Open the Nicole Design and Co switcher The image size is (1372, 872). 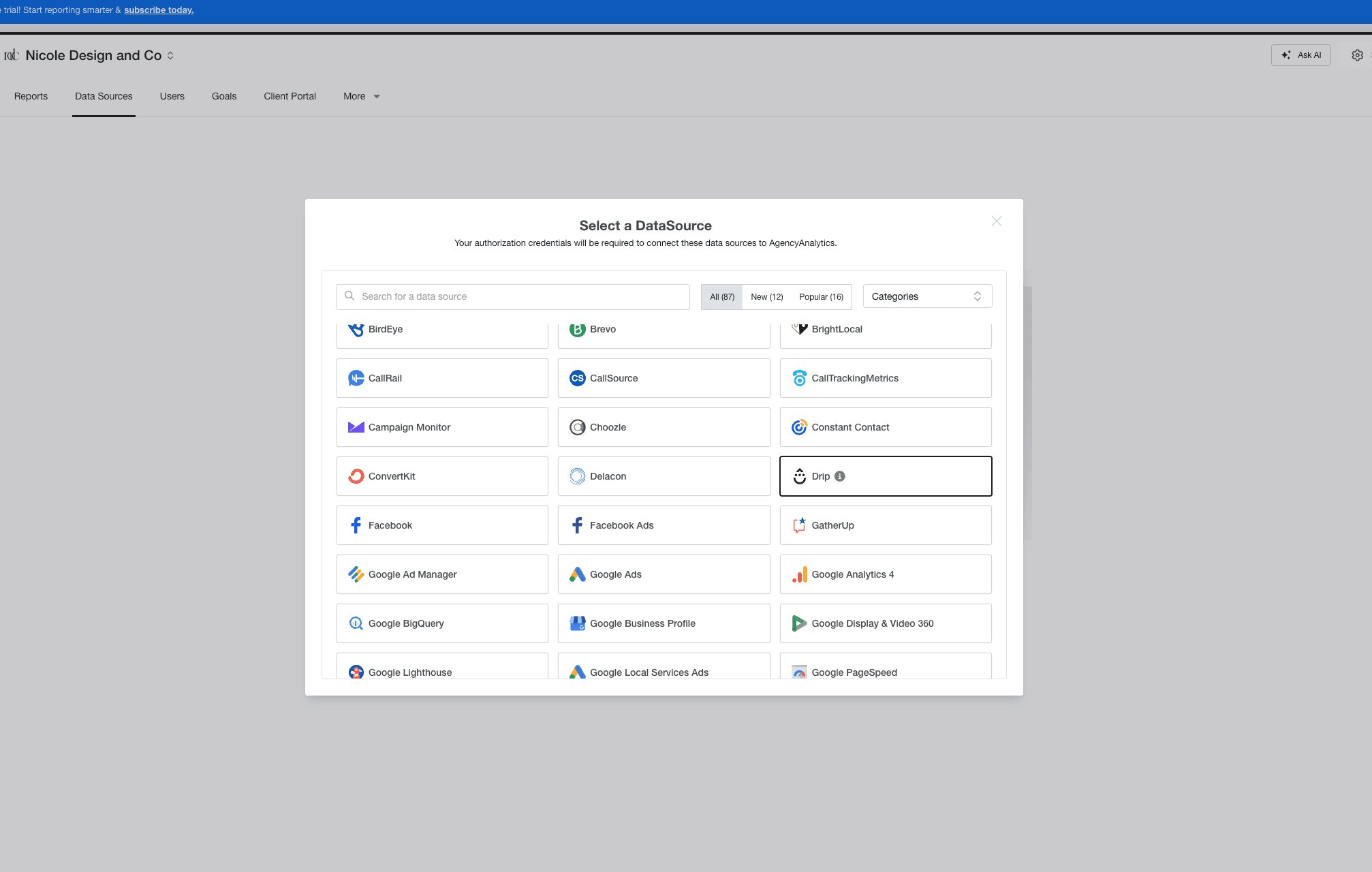[x=170, y=56]
